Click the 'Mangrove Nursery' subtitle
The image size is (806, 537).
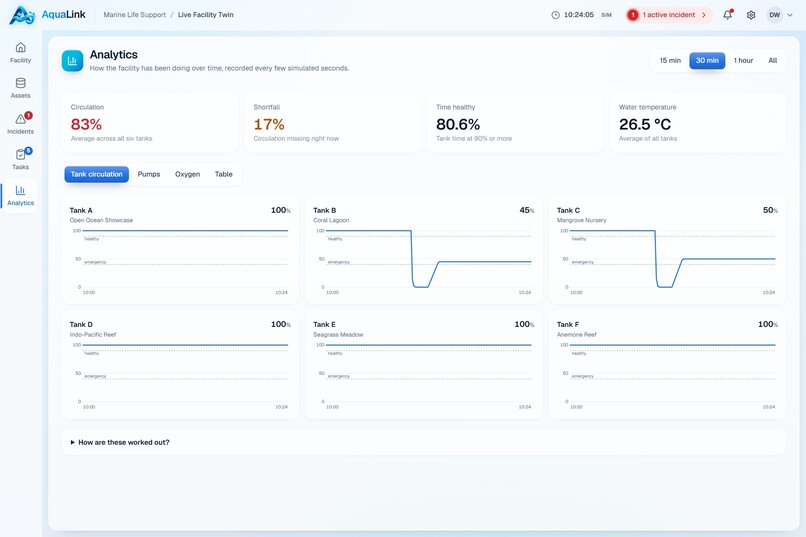[581, 220]
